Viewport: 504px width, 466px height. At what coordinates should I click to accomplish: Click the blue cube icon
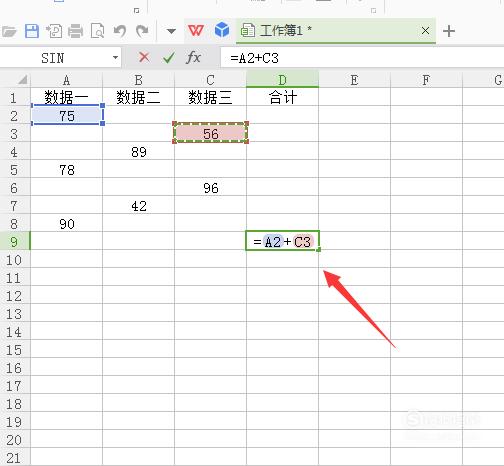pyautogui.click(x=222, y=30)
